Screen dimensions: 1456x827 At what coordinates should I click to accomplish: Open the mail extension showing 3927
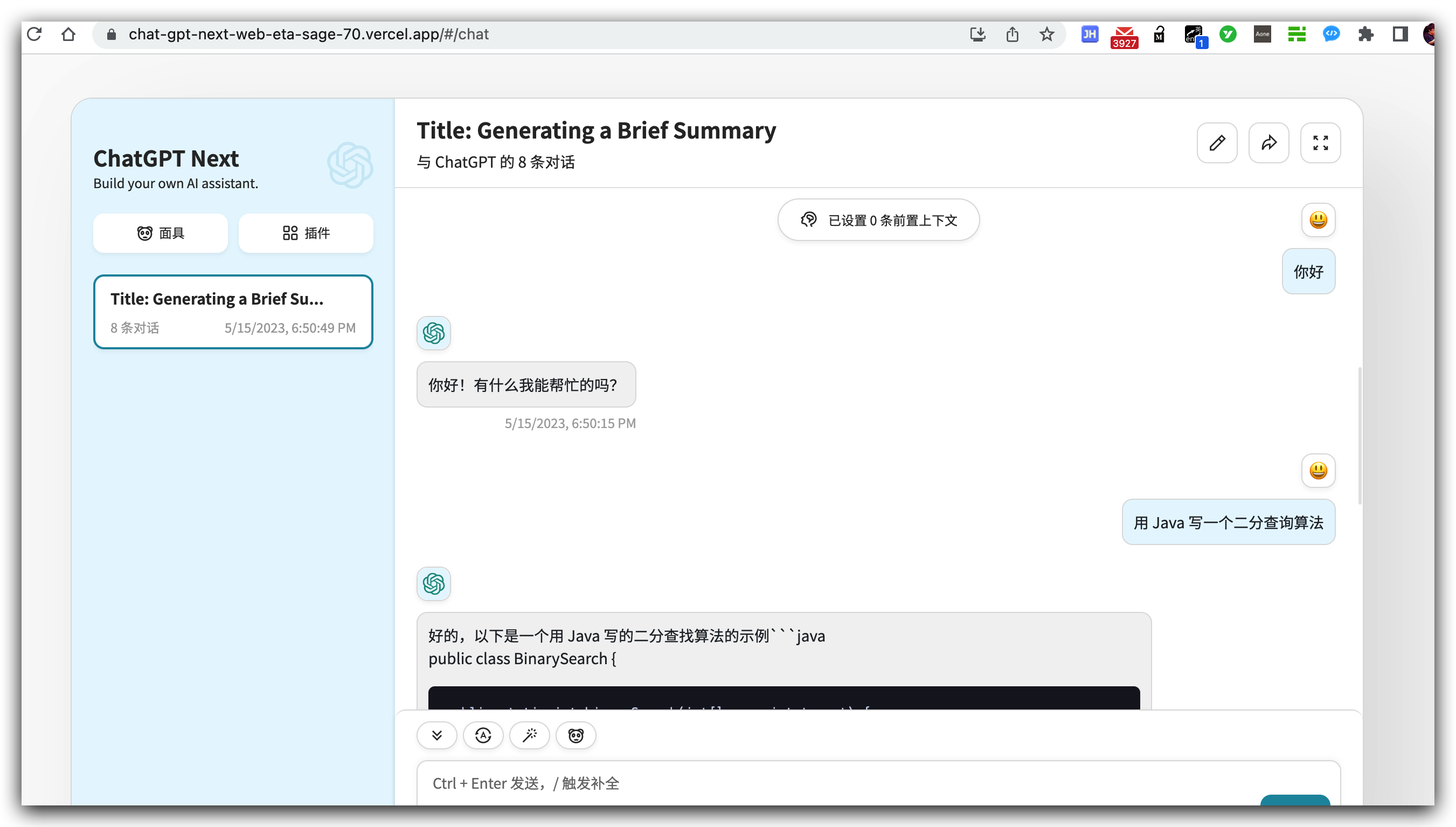(x=1124, y=37)
